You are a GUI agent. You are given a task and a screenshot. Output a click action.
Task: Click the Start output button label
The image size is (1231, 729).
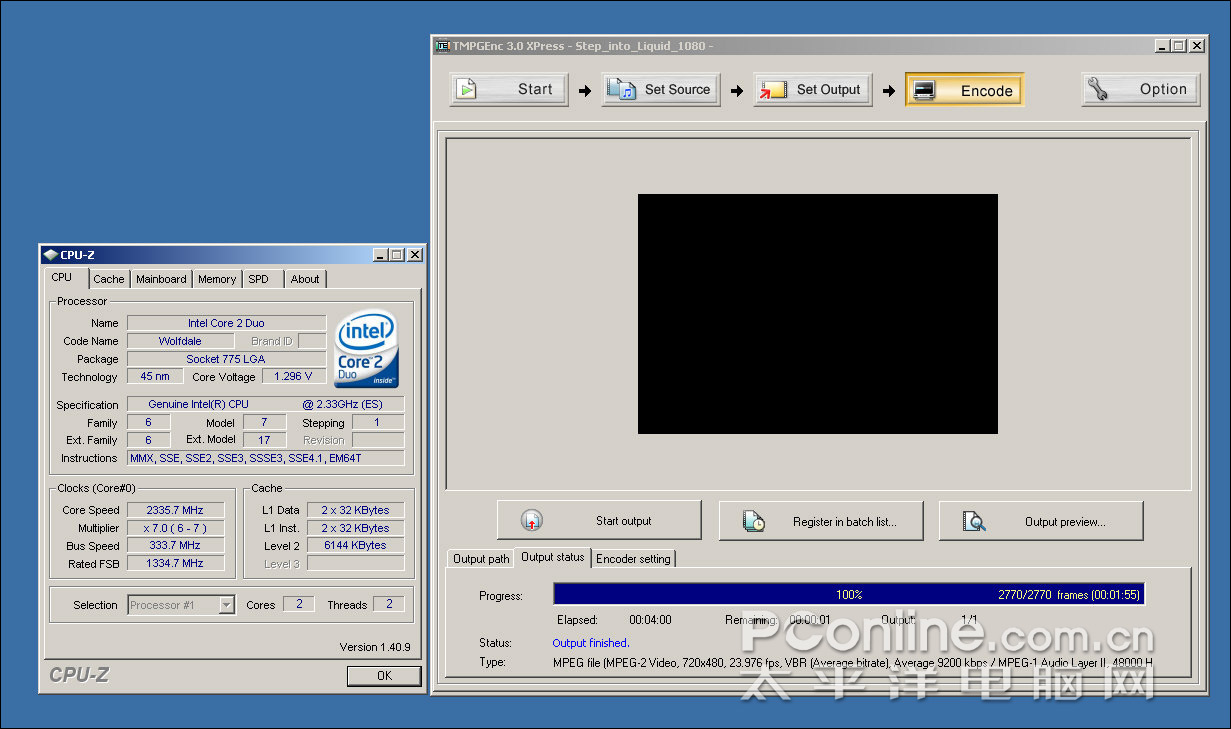tap(624, 521)
